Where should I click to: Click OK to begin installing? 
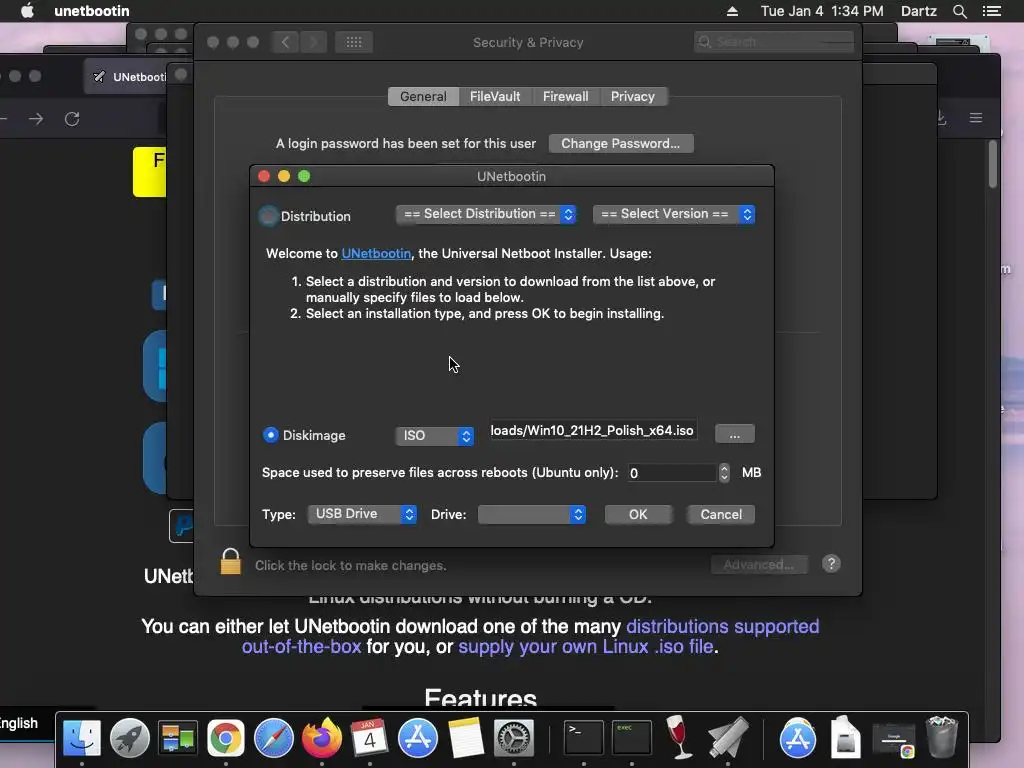(x=638, y=515)
